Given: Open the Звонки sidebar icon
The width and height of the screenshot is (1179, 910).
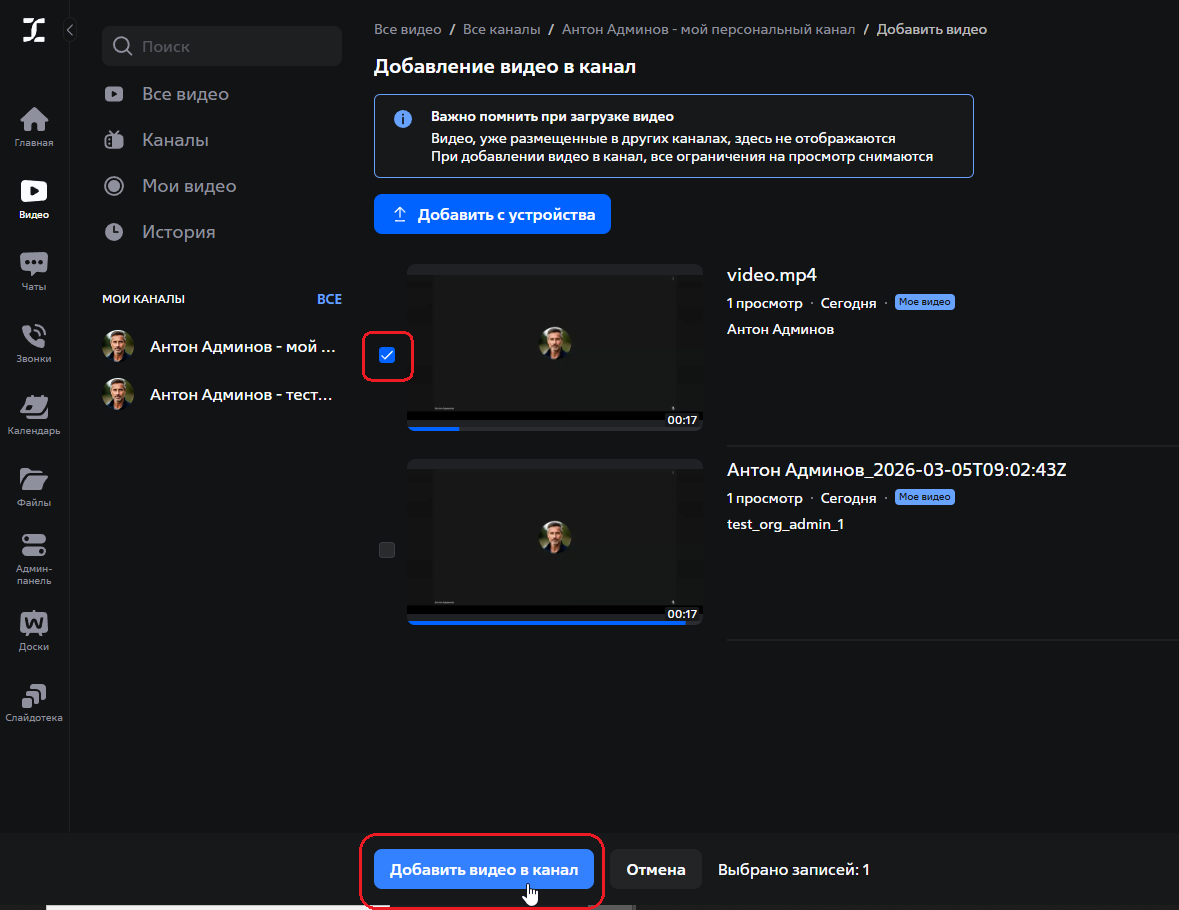Looking at the screenshot, I should pos(33,338).
